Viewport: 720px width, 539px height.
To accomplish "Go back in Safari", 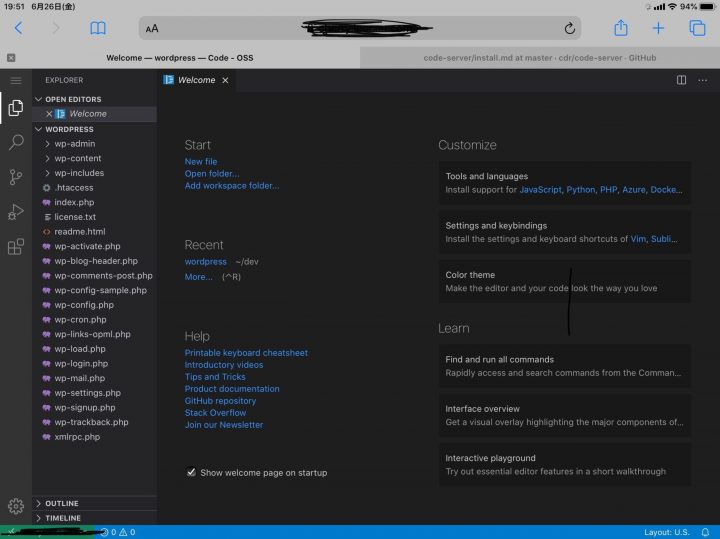I will click(18, 28).
